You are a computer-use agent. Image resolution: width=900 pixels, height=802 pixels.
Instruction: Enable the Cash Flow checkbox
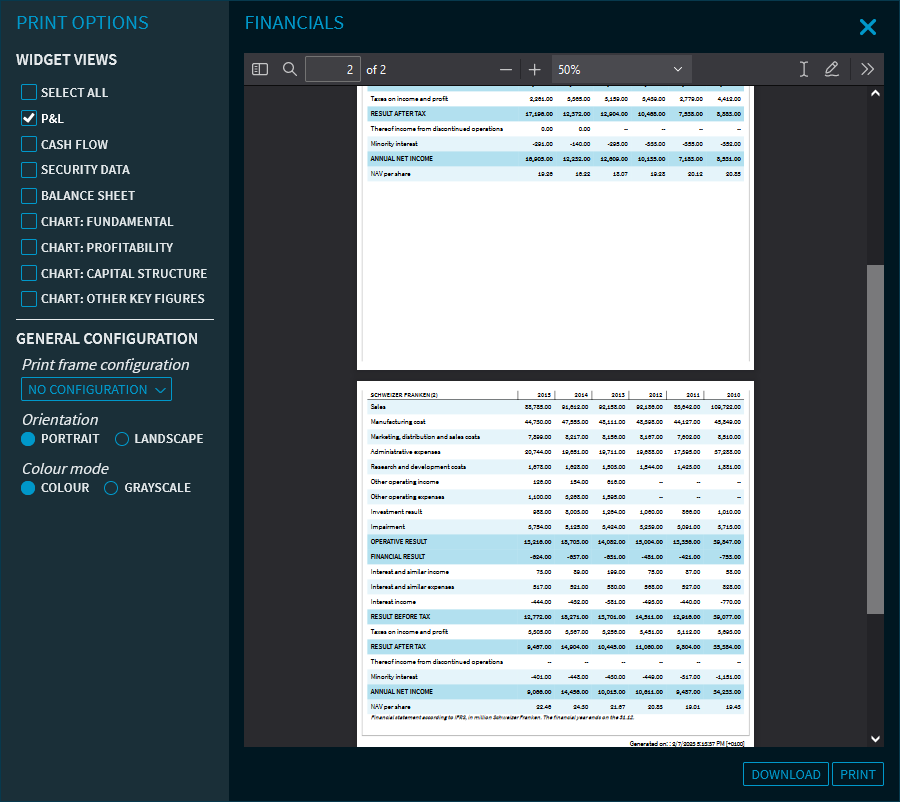coord(29,144)
